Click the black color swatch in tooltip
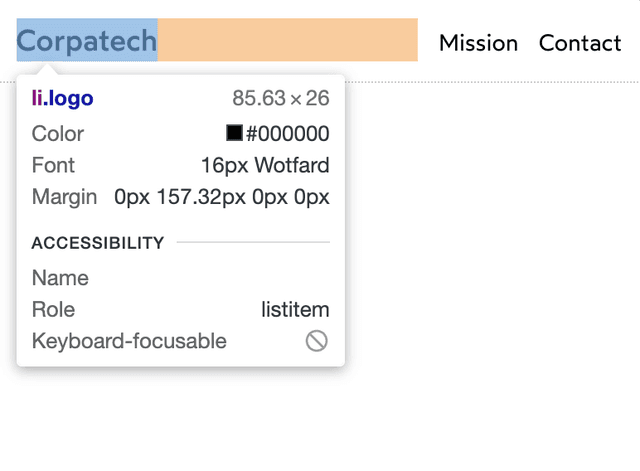 point(234,133)
